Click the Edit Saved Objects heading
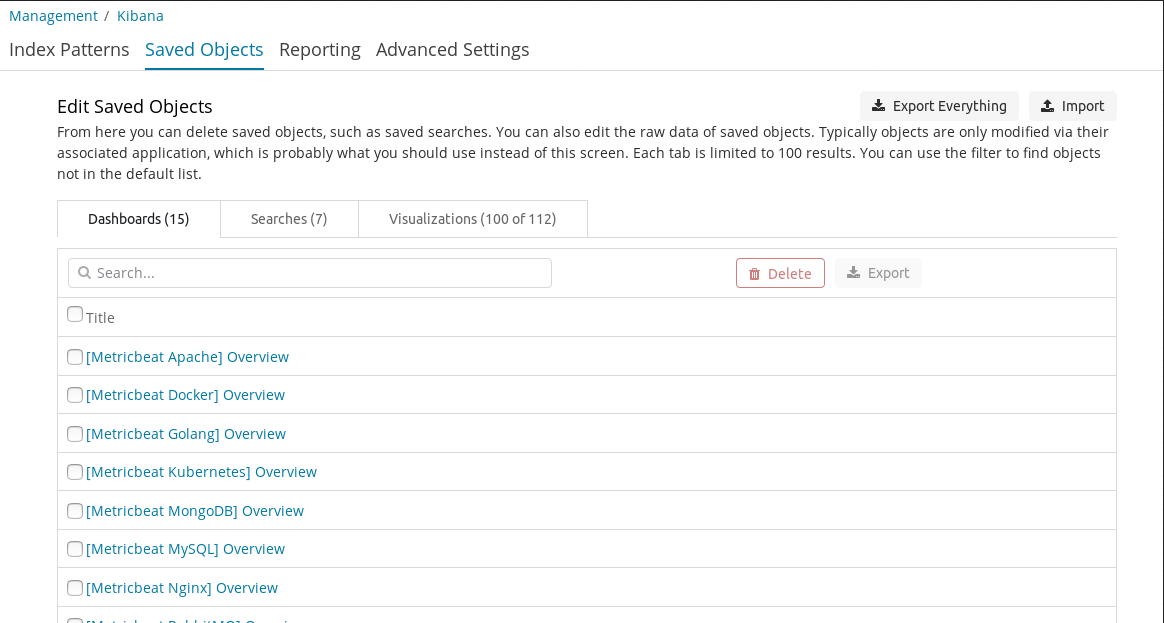 coord(134,106)
